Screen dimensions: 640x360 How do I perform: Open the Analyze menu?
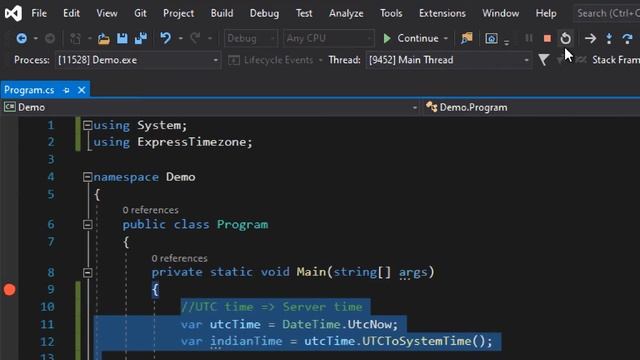346,13
